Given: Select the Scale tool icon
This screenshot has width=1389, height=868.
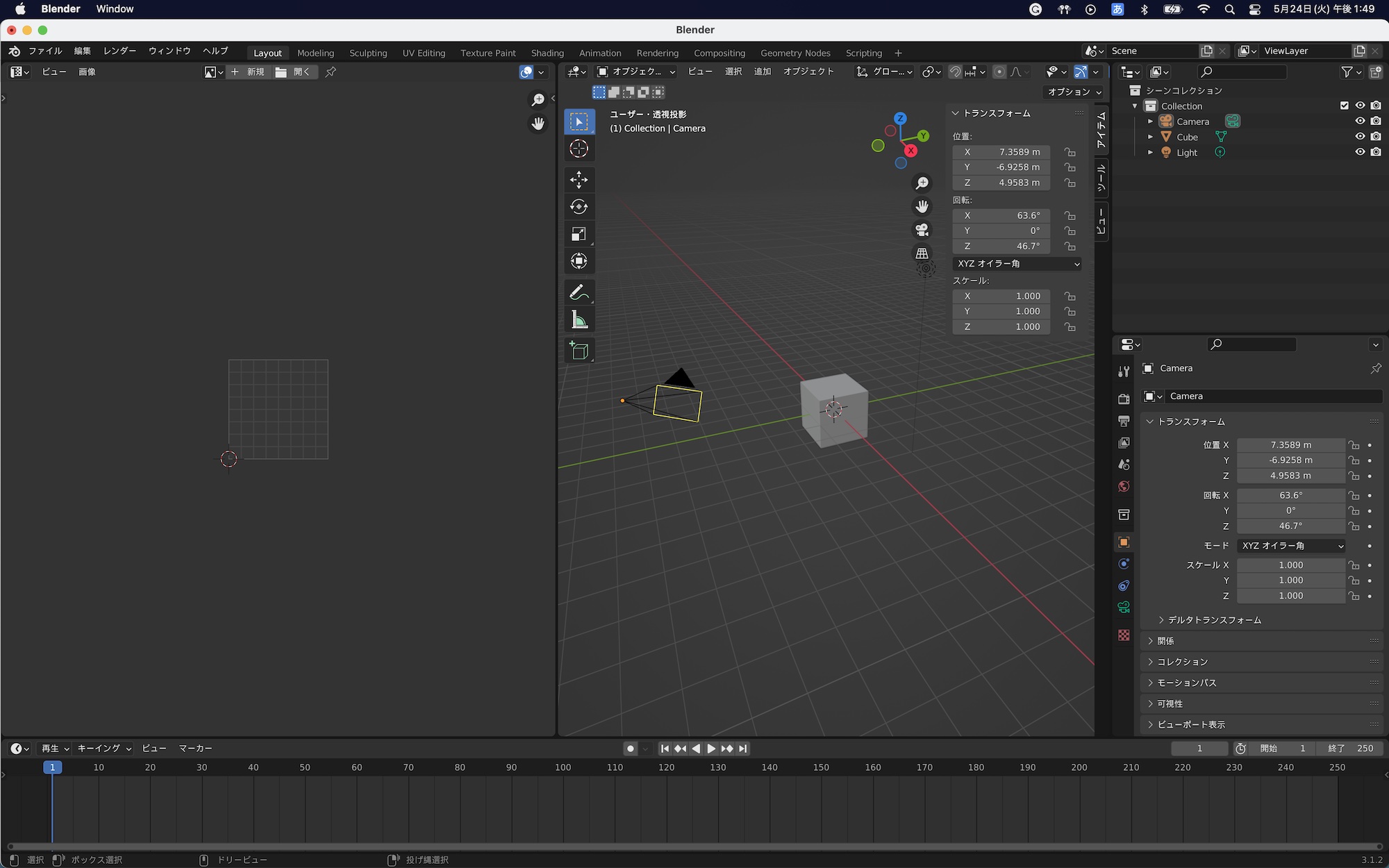Looking at the screenshot, I should coord(579,234).
